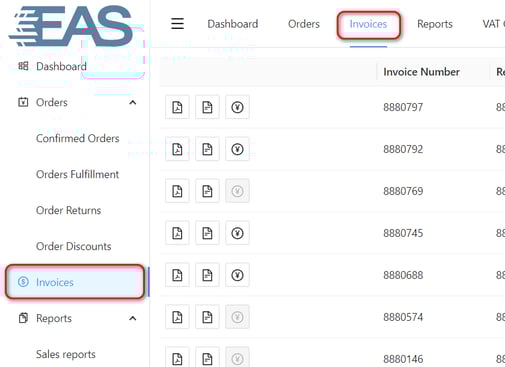Select invoice number 8880688

point(403,275)
